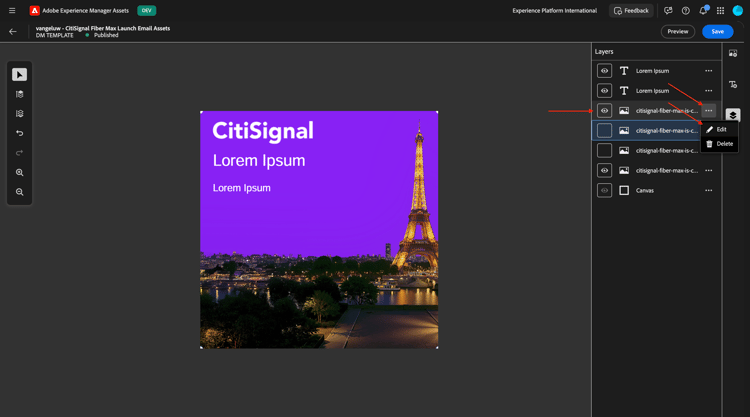Click picture icon of image layer above Canvas
Image resolution: width=750 pixels, height=417 pixels.
coord(624,170)
